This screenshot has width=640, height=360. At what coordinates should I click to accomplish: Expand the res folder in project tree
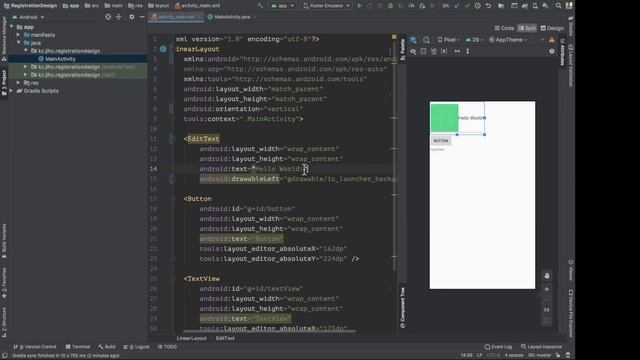point(18,83)
